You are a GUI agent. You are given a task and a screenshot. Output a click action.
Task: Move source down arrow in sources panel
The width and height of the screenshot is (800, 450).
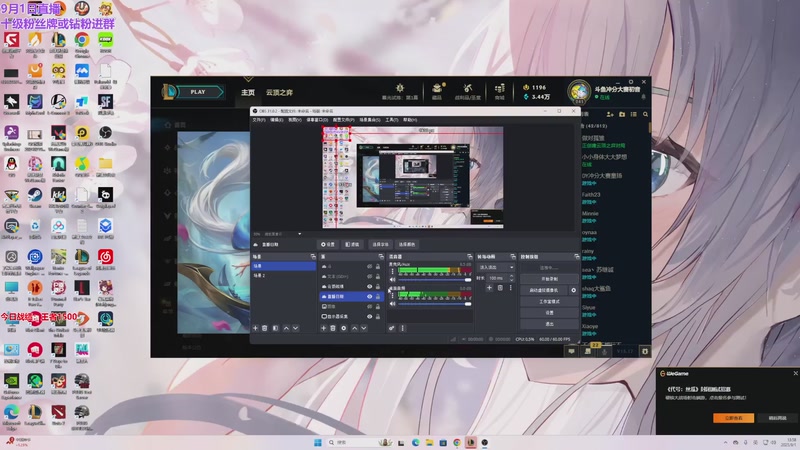click(x=364, y=328)
